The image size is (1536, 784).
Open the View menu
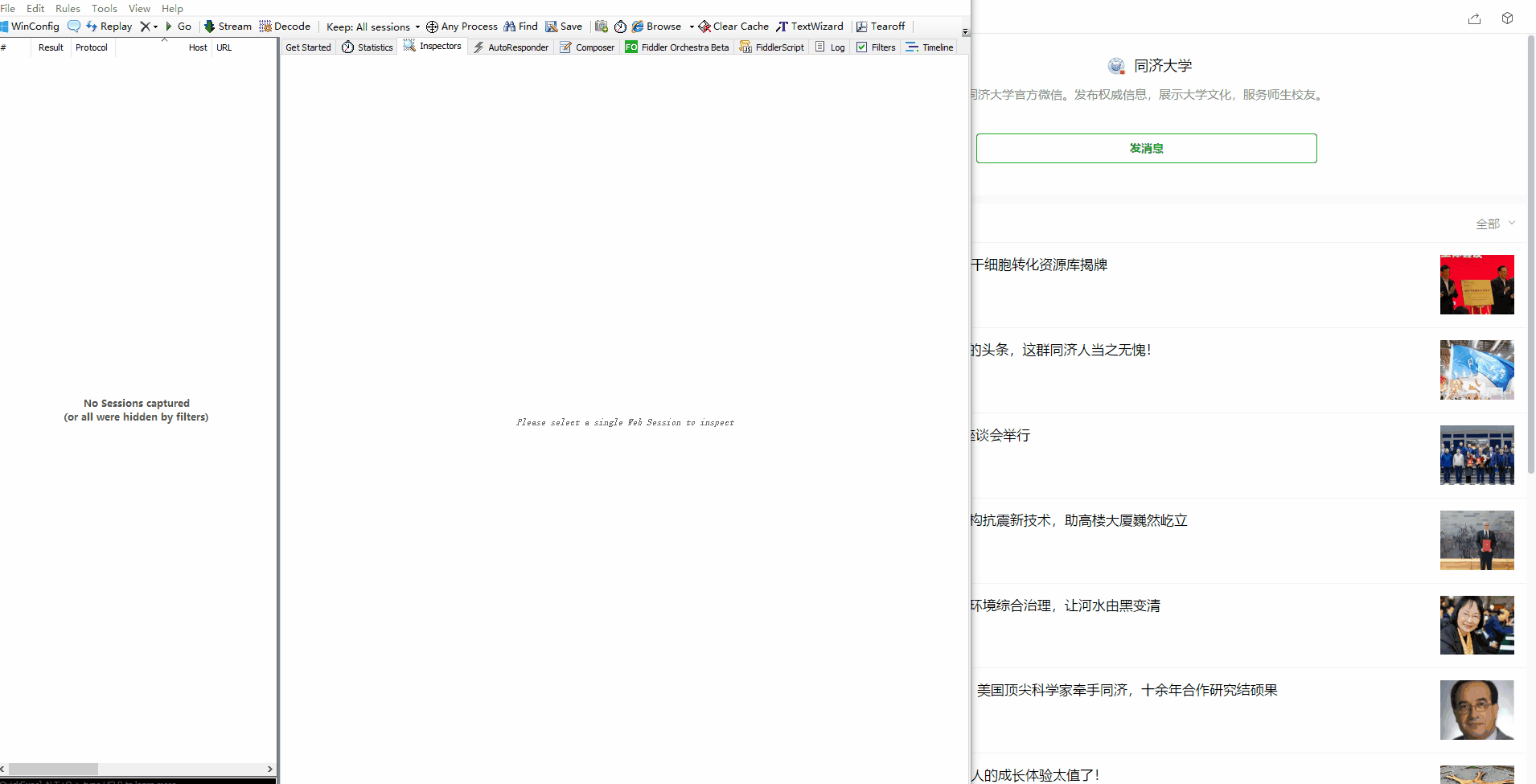[139, 8]
